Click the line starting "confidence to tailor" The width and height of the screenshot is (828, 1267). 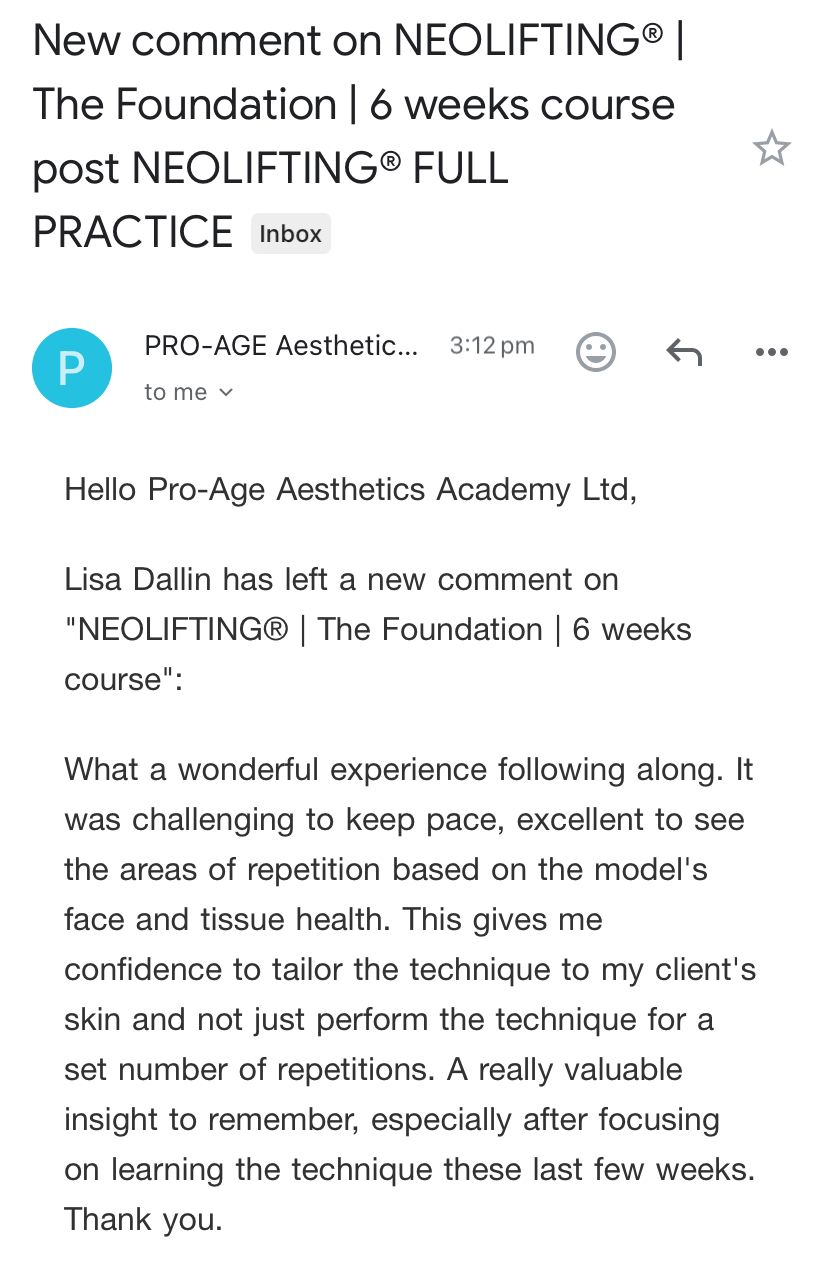pyautogui.click(x=409, y=970)
